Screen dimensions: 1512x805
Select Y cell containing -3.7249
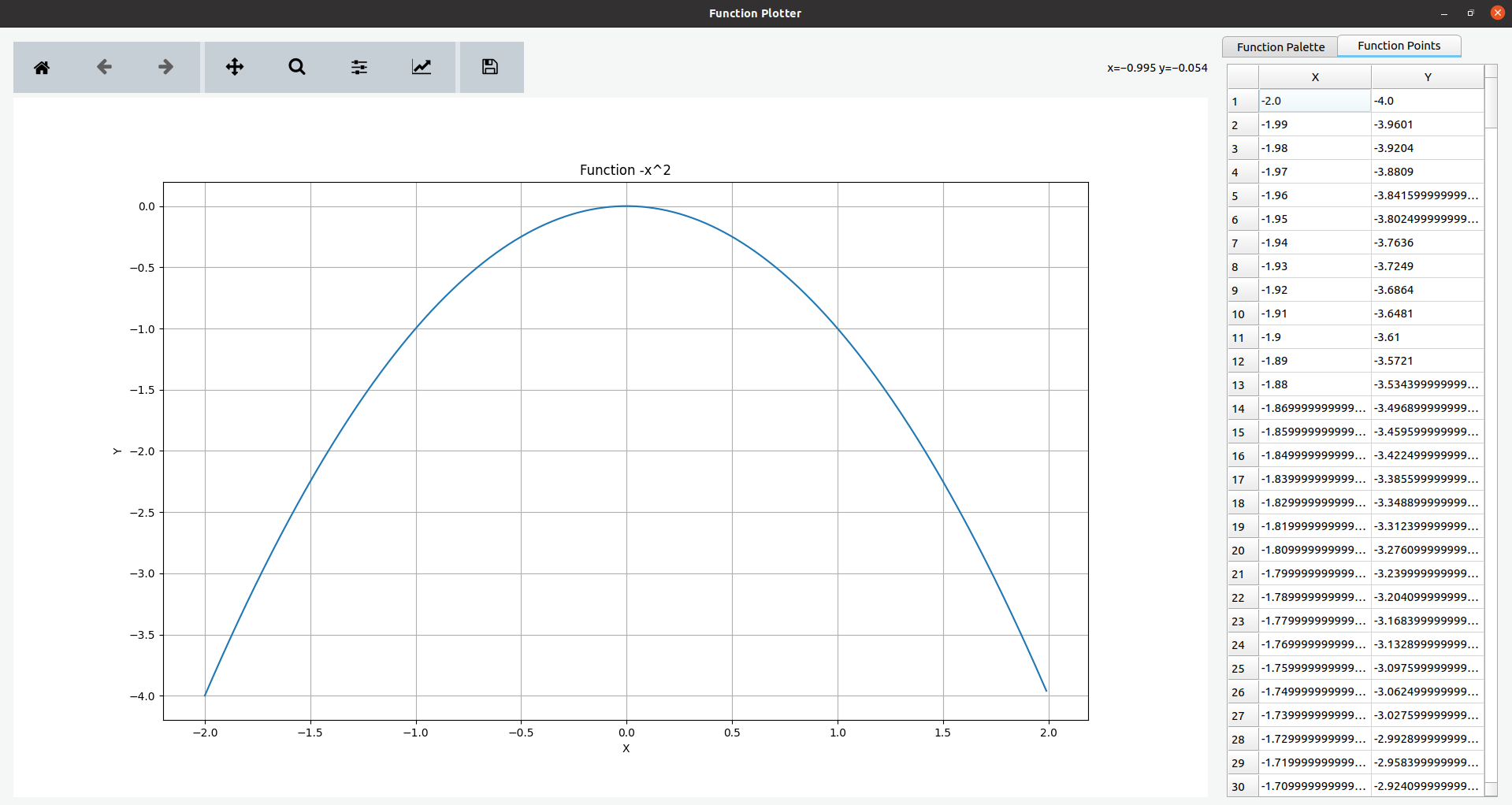click(1428, 266)
